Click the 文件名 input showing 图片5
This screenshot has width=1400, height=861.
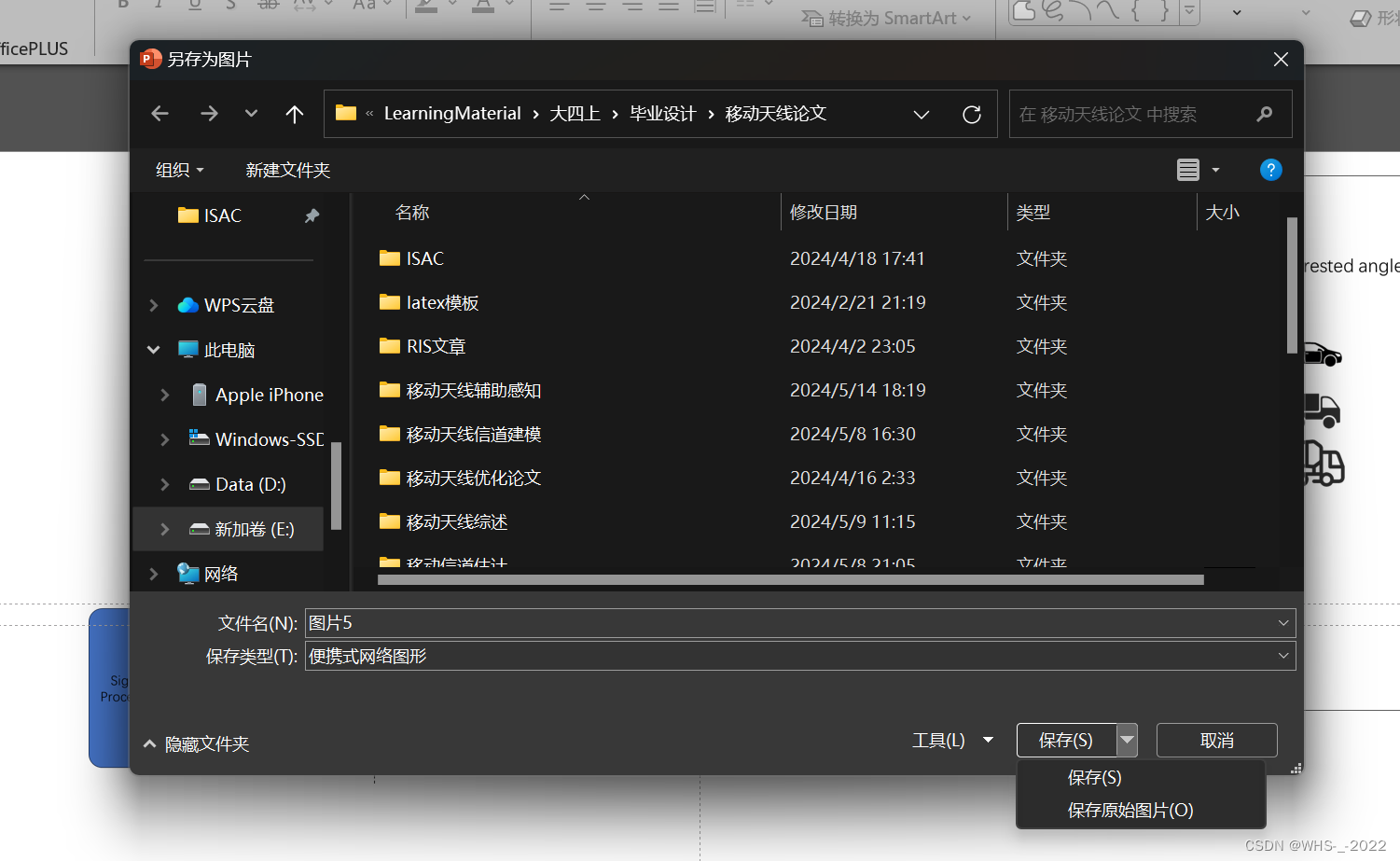pos(653,622)
